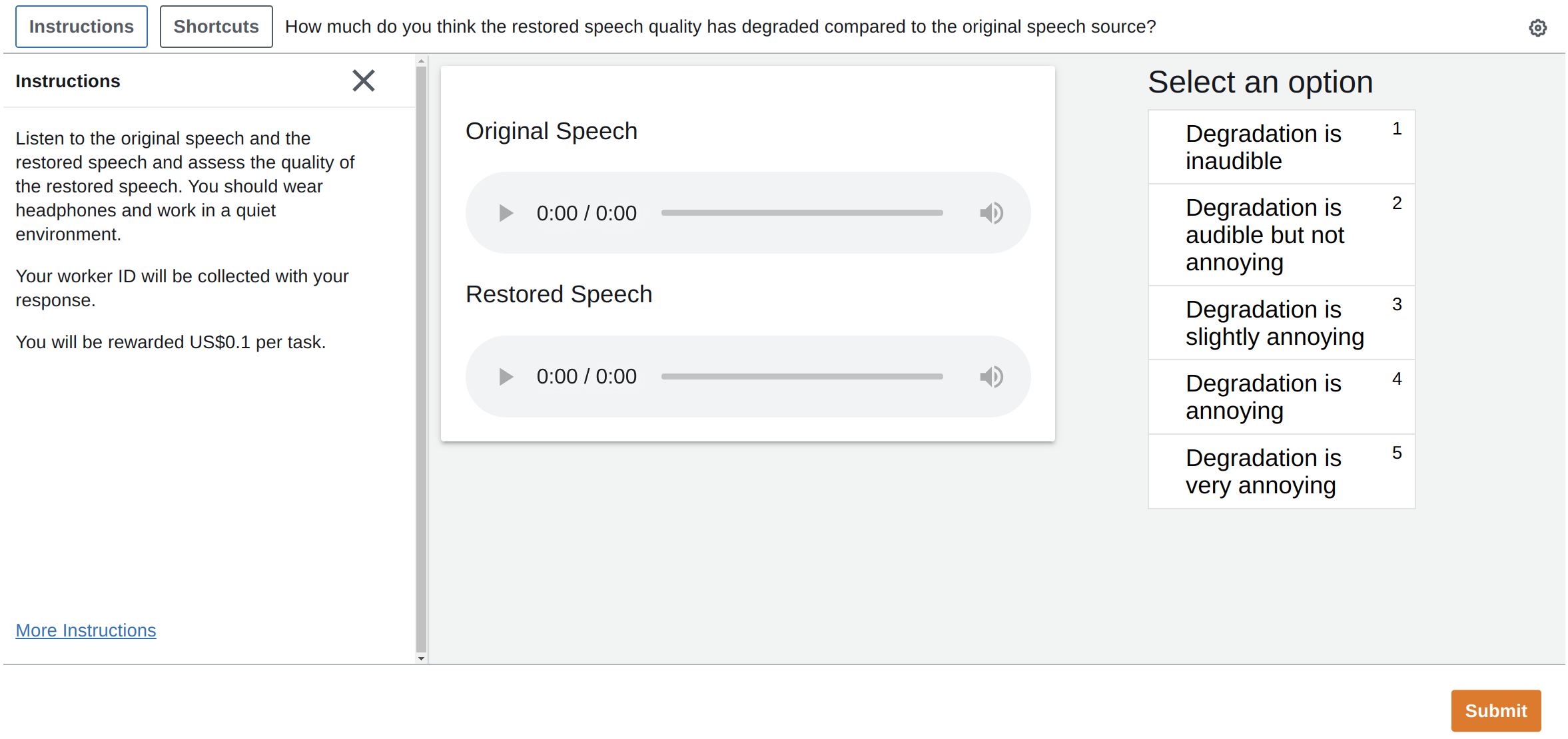Click the 'Original Speech' heading
This screenshot has height=739, width=1568.
pyautogui.click(x=552, y=131)
